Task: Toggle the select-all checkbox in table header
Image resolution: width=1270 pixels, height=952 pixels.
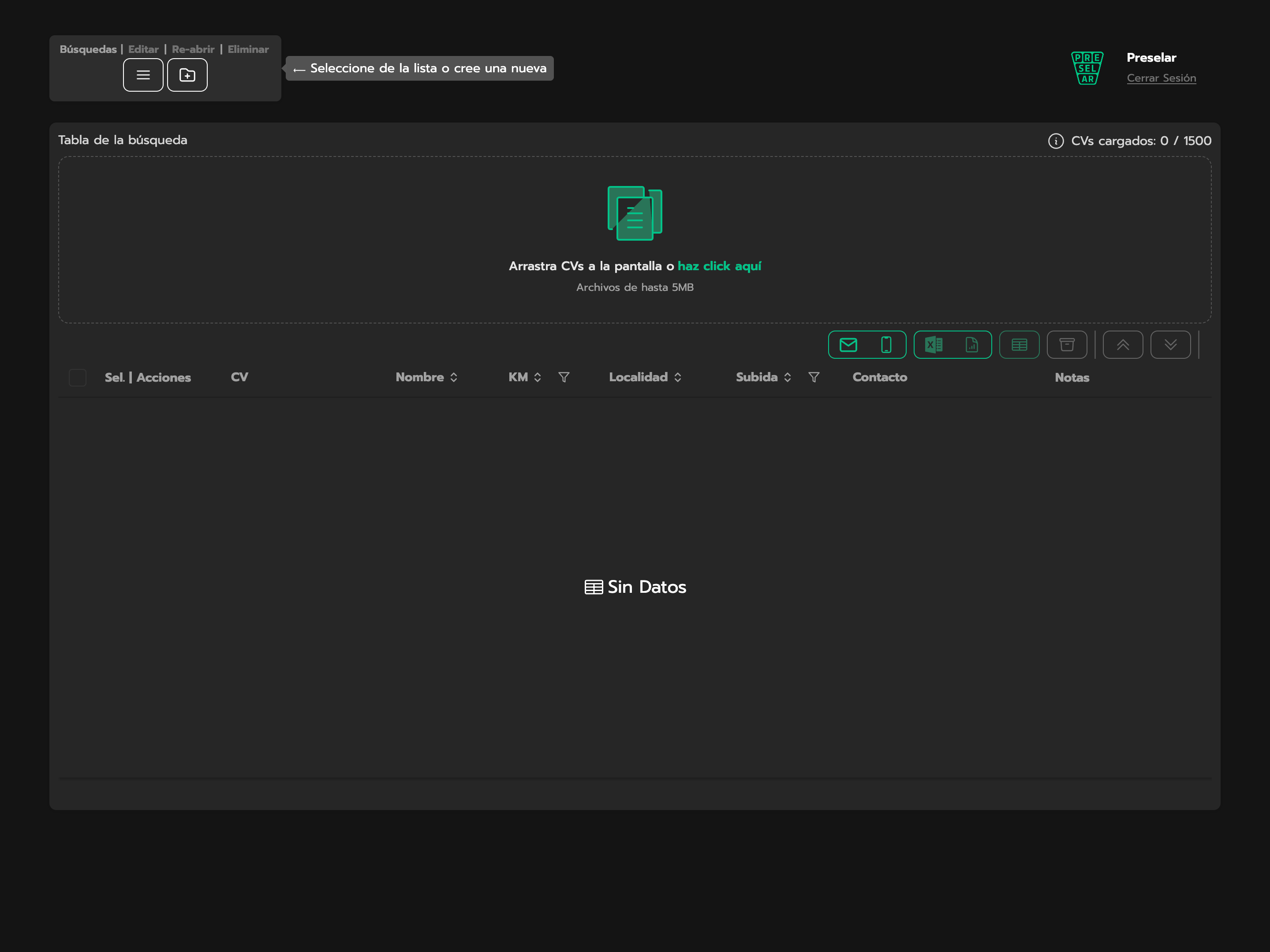Action: 78,378
